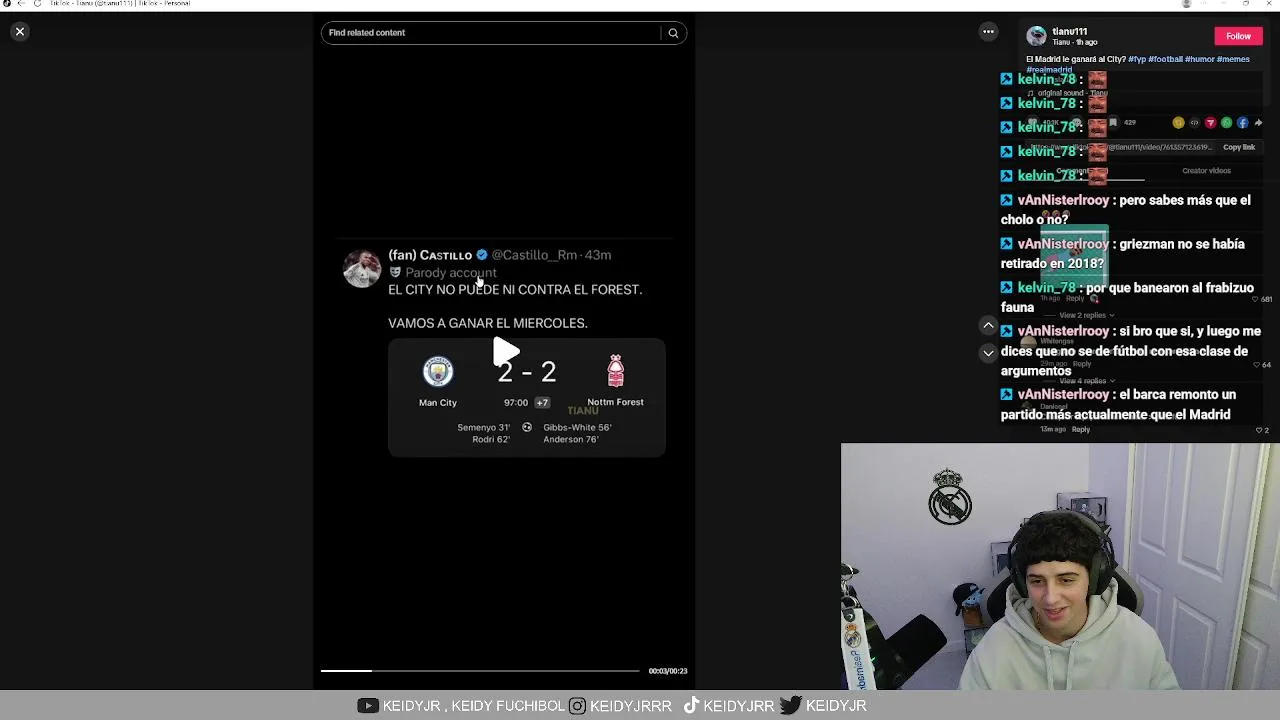Open the original sound - Tianu link
Image resolution: width=1280 pixels, height=720 pixels.
(1072, 93)
